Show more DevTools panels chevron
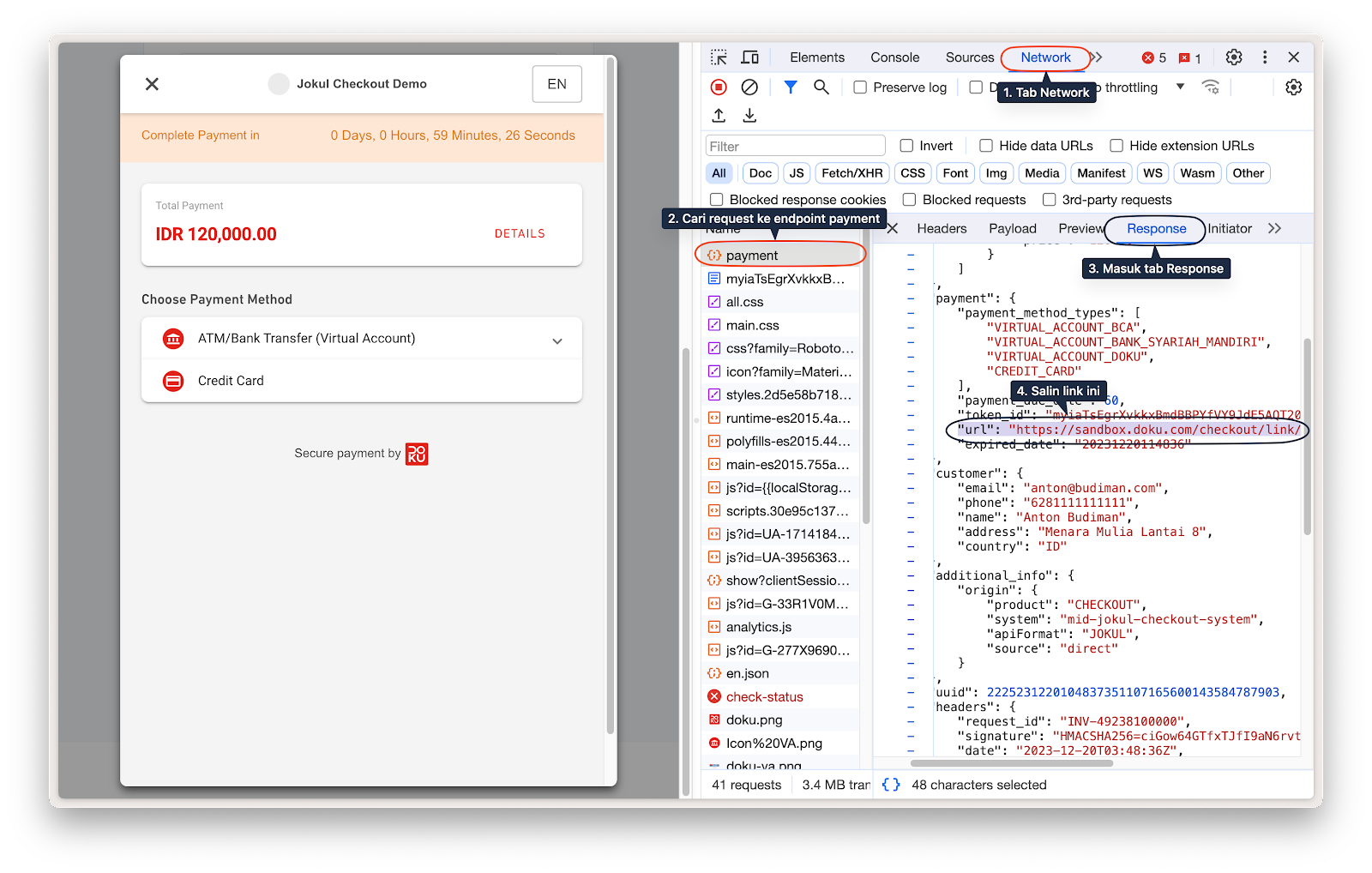The width and height of the screenshot is (1372, 873). [1097, 57]
